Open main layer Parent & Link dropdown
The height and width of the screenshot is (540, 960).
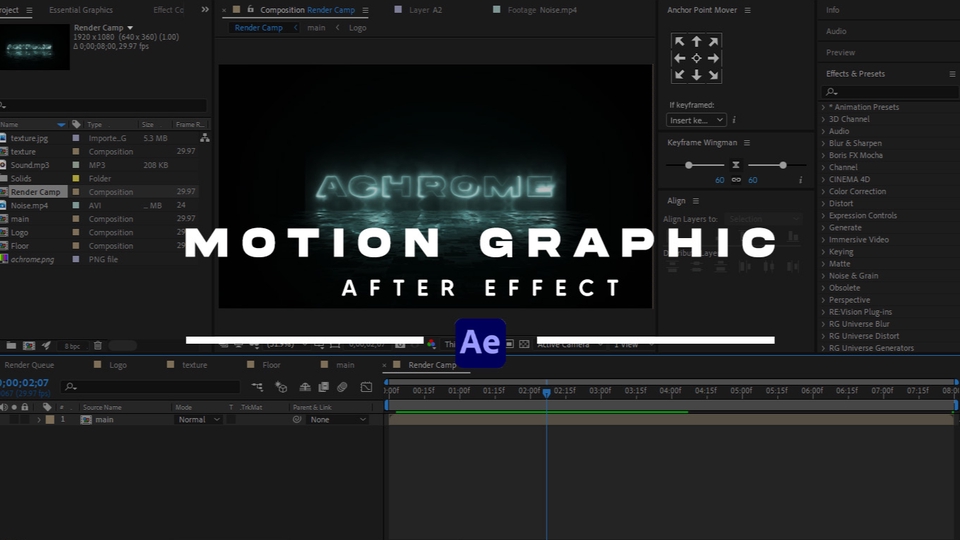click(337, 419)
